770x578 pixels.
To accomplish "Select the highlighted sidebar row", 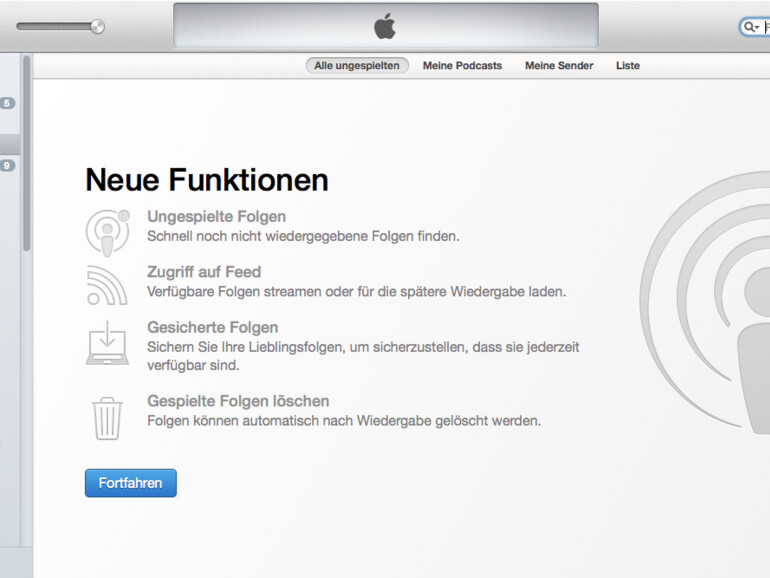I will tap(10, 144).
